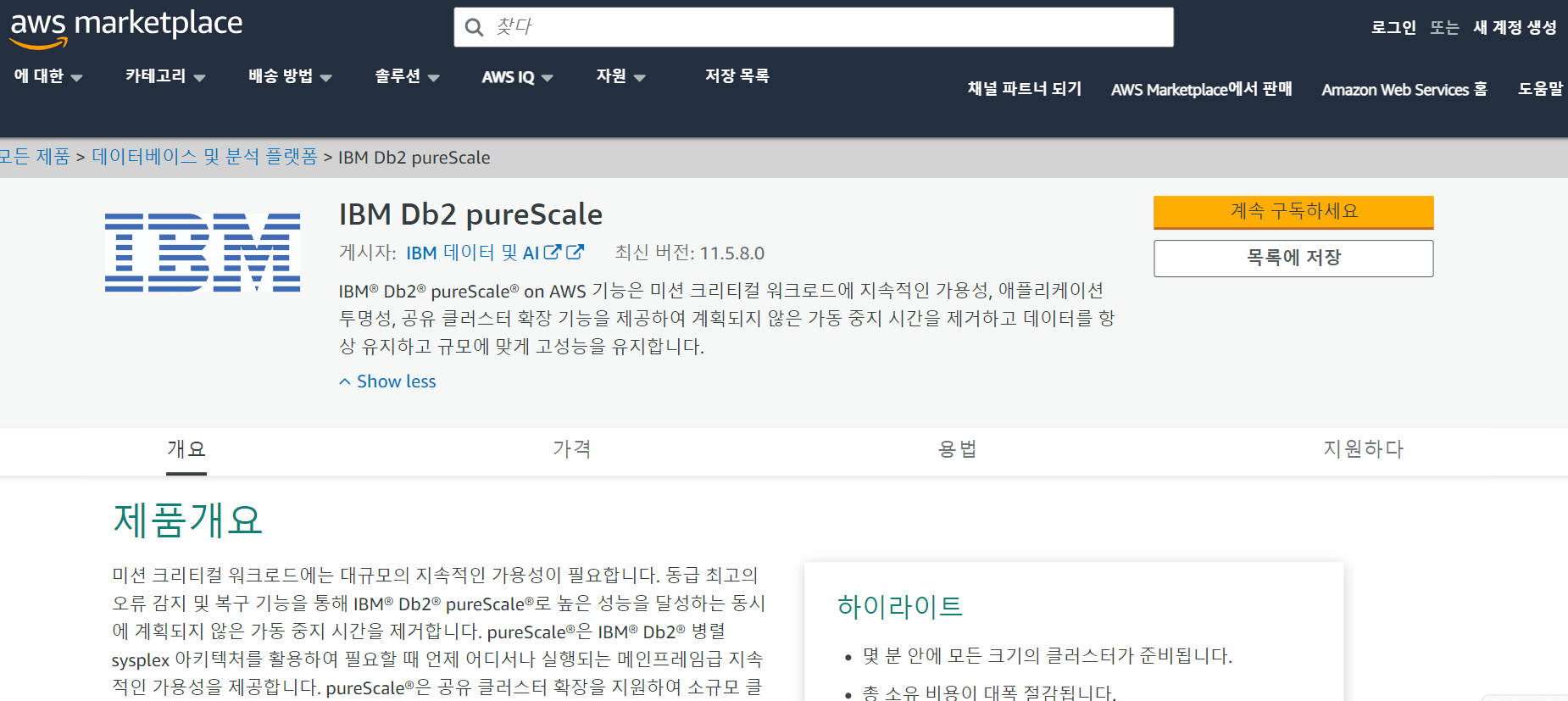
Task: Click the 제품개요 heading
Action: click(x=188, y=520)
